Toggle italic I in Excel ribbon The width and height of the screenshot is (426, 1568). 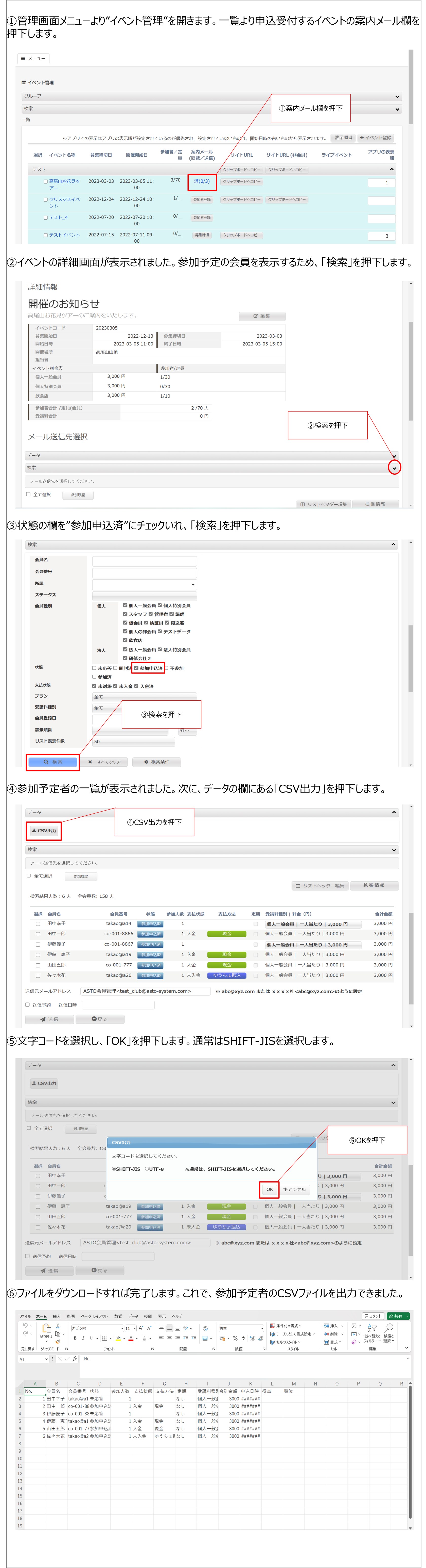[x=83, y=1338]
